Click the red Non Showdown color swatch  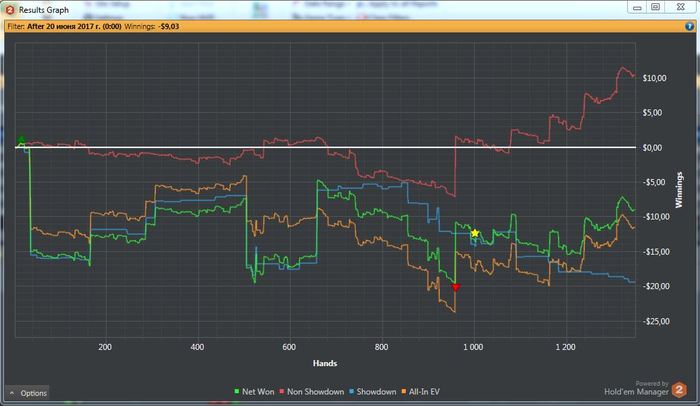click(x=282, y=392)
